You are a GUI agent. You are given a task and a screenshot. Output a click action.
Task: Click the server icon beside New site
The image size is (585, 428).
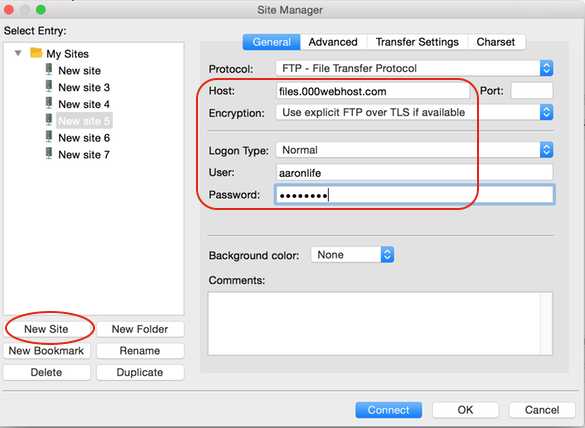point(49,69)
